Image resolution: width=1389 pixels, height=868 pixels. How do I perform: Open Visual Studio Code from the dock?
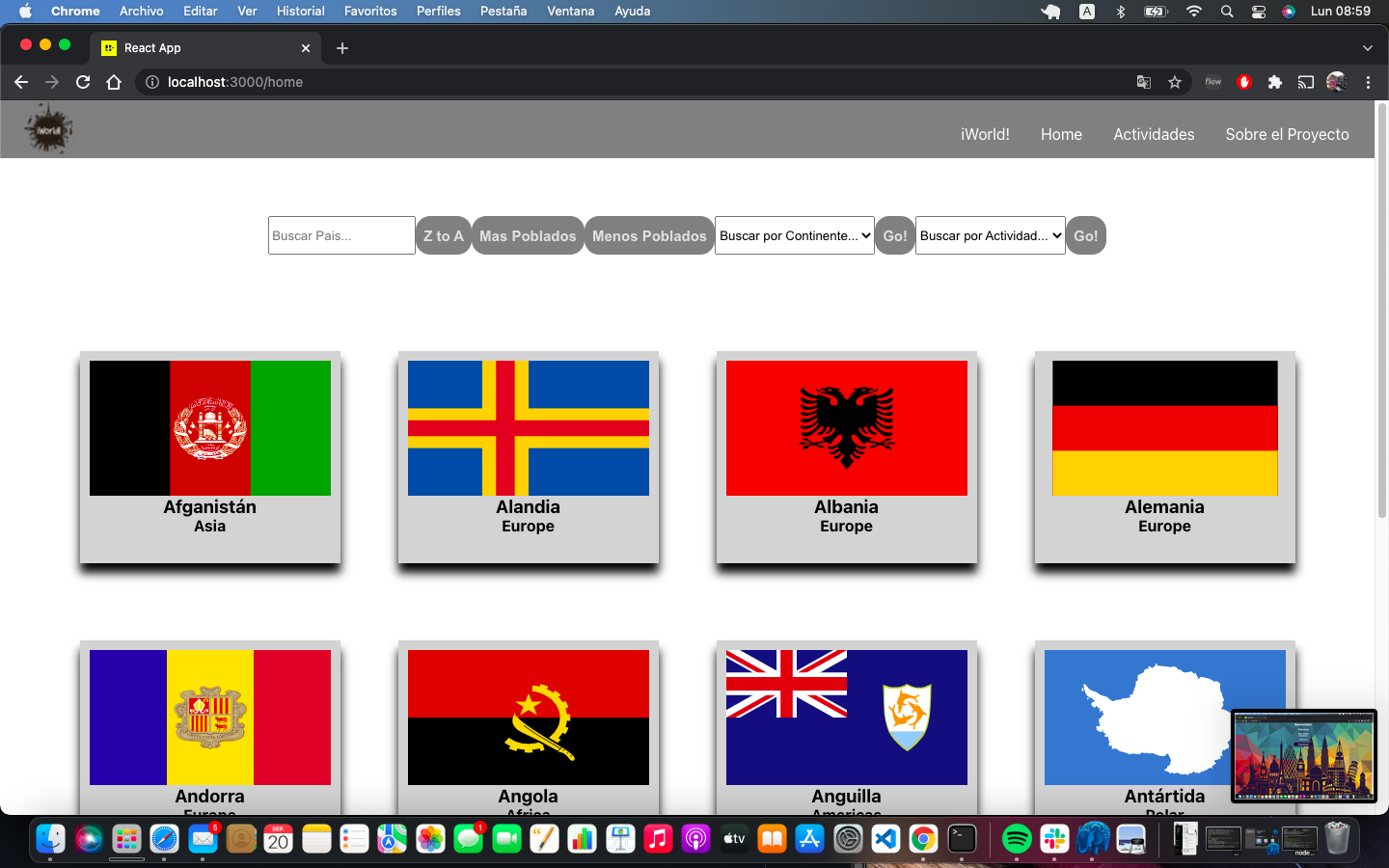886,840
